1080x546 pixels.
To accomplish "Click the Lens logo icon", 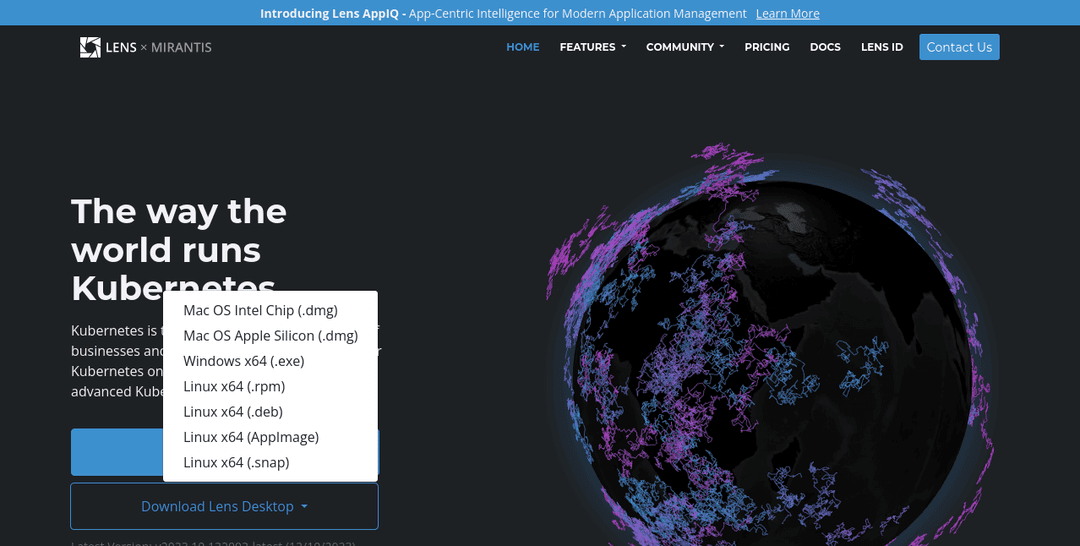I will pos(90,47).
